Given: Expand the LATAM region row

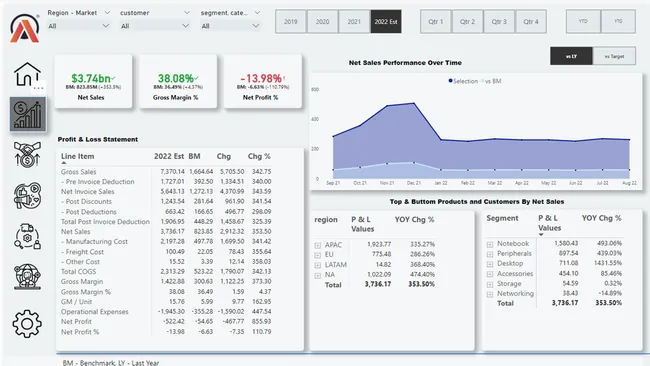Looking at the screenshot, I should click(318, 265).
